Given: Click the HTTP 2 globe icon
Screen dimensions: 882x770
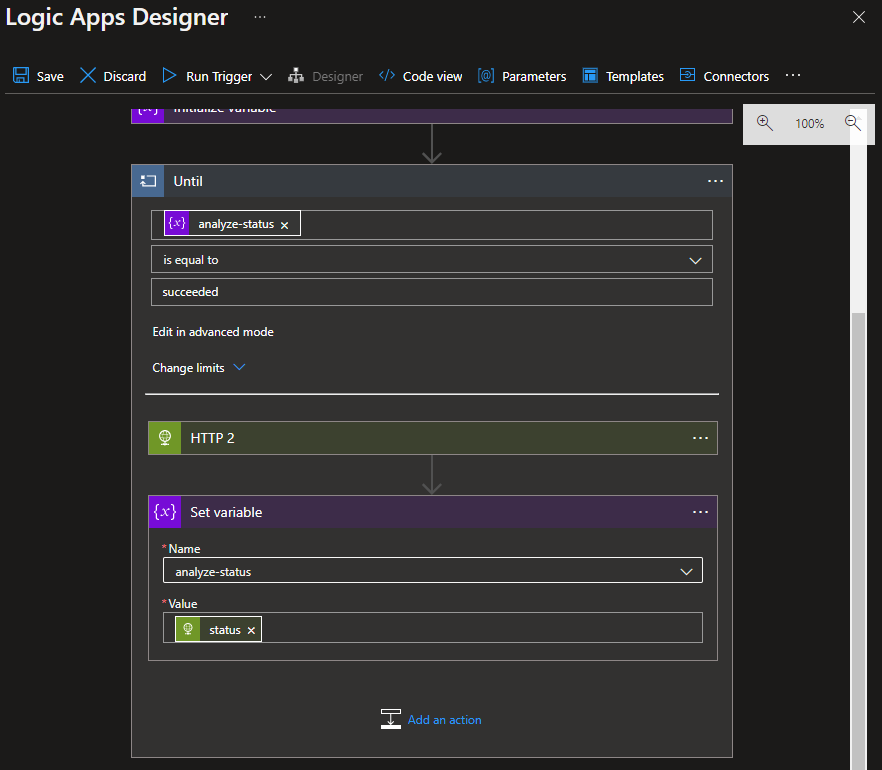Looking at the screenshot, I should click(x=165, y=438).
